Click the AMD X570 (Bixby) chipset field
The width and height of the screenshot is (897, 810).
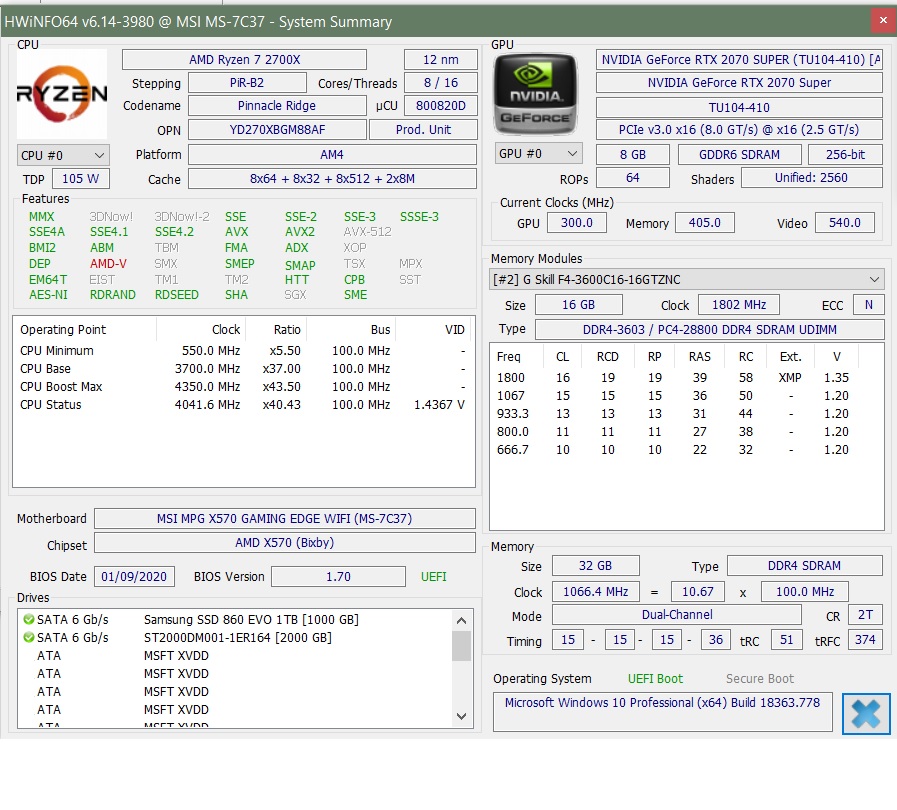(285, 543)
